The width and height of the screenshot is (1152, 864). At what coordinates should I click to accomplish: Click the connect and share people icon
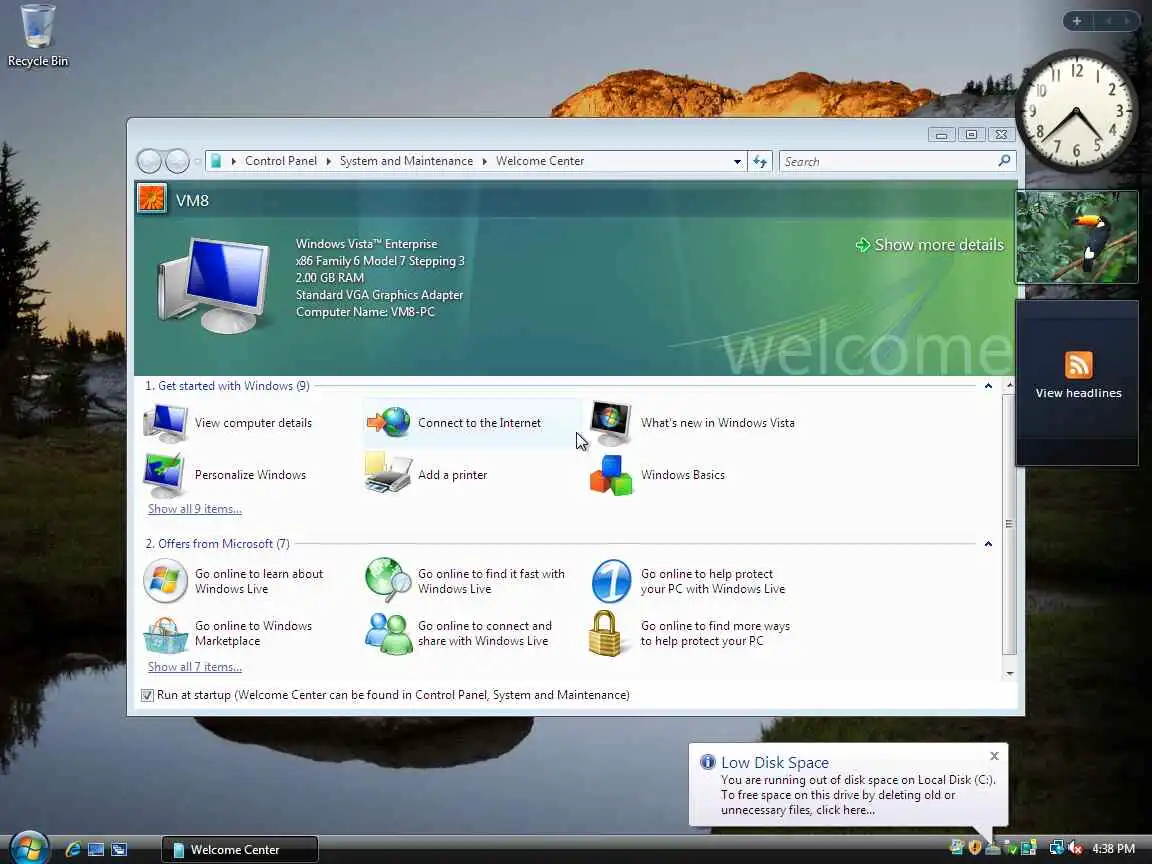[388, 633]
